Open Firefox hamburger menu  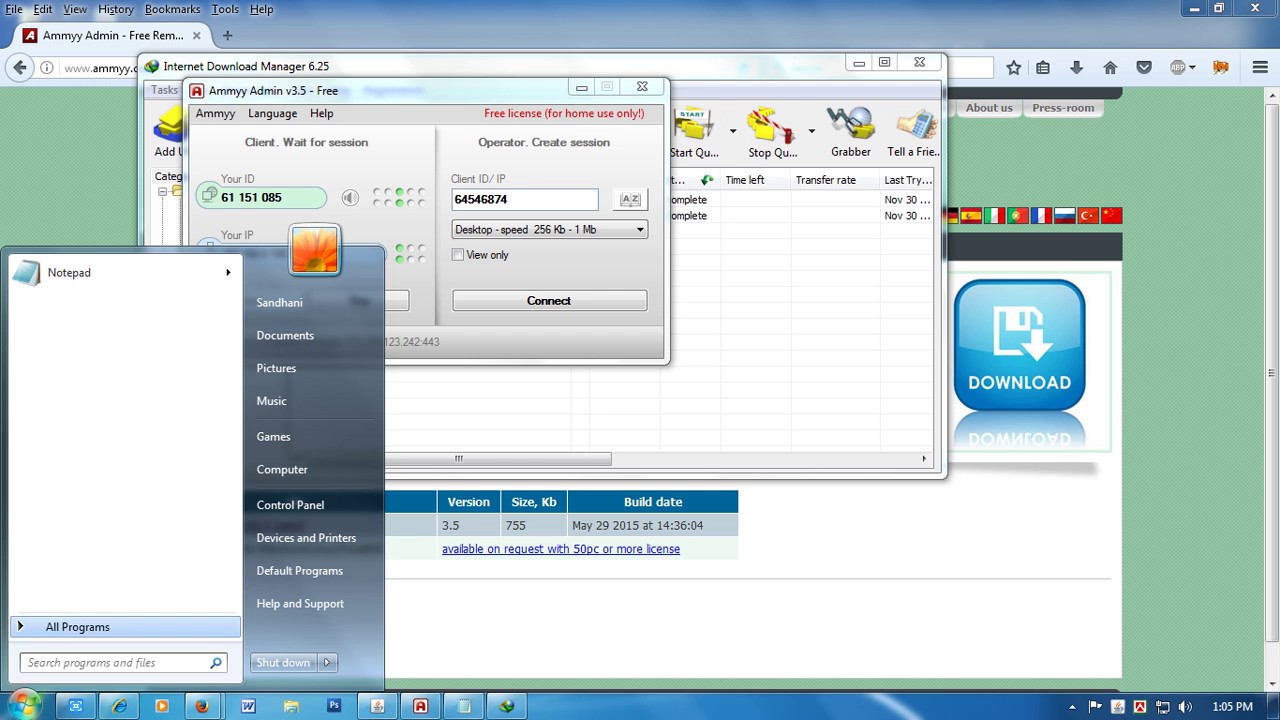point(1260,67)
